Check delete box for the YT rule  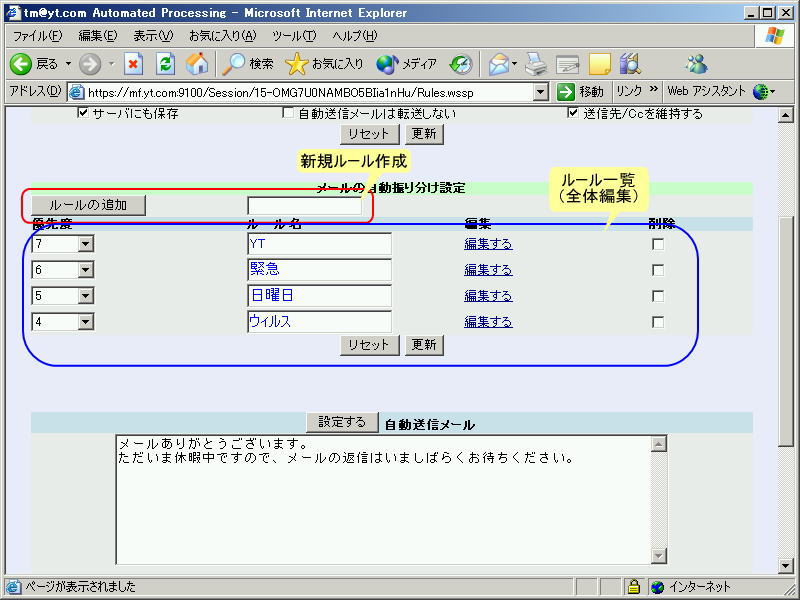(x=657, y=244)
